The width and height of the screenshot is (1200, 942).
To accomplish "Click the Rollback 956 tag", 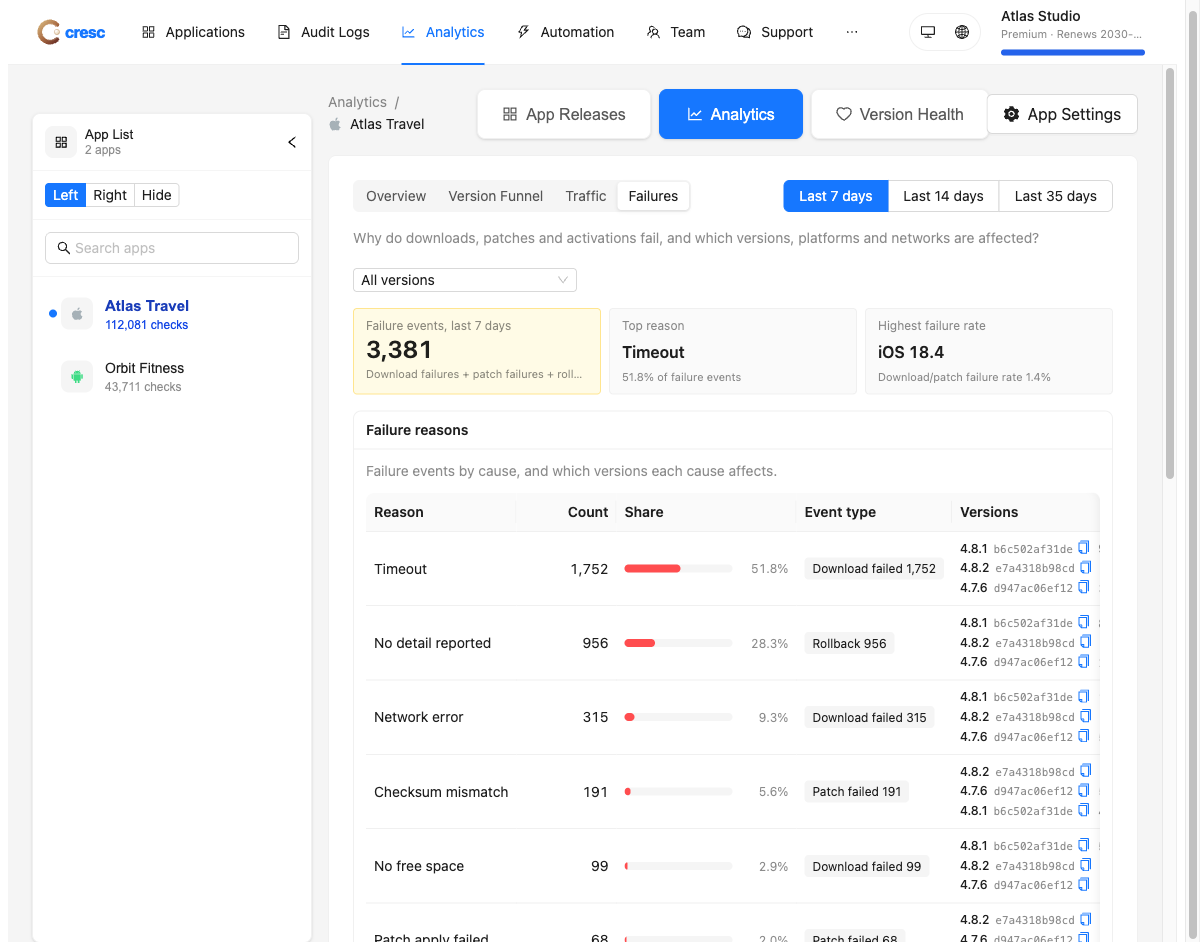I will coord(849,643).
